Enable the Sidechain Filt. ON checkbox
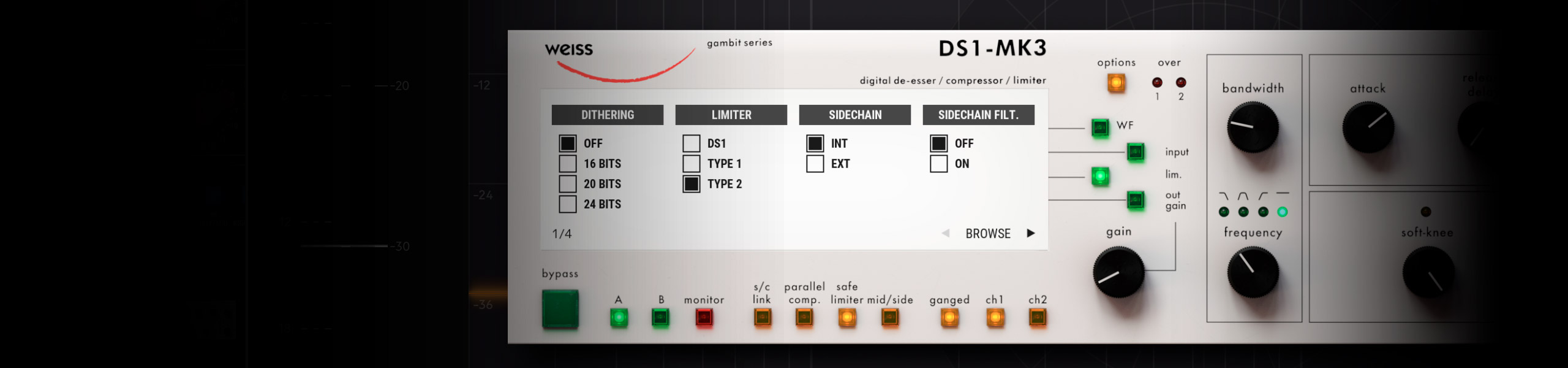Image resolution: width=1568 pixels, height=368 pixels. click(x=939, y=164)
